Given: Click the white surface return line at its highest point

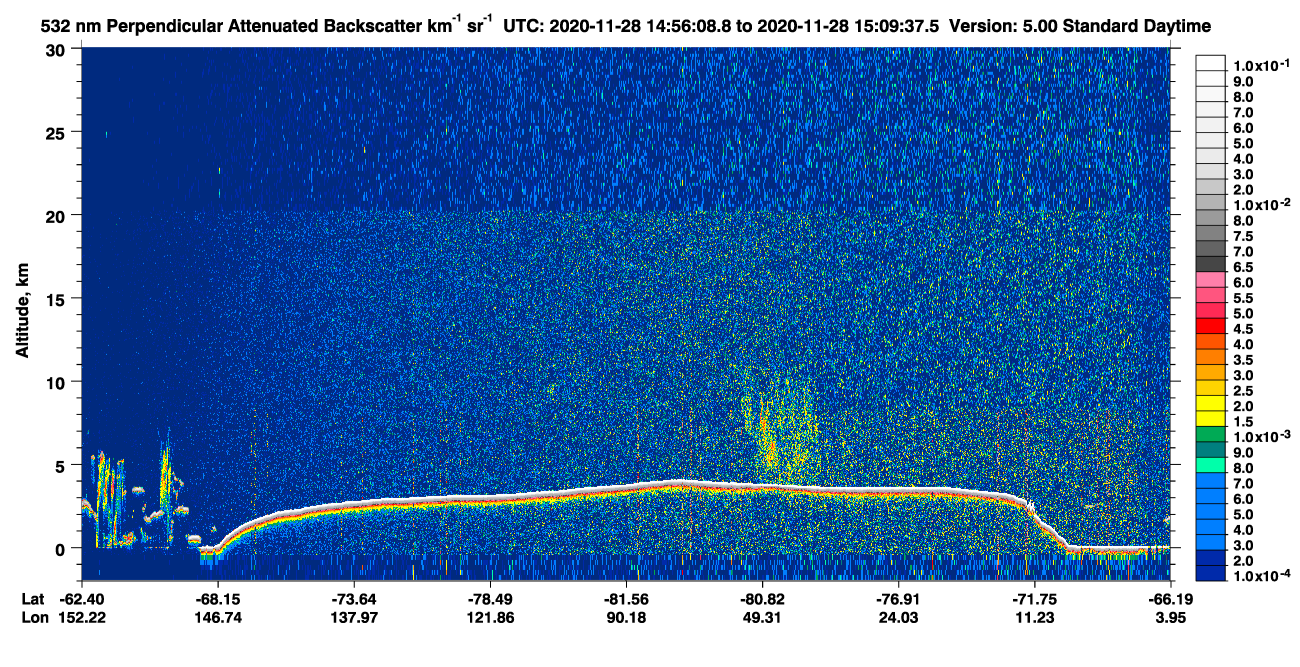Looking at the screenshot, I should 680,483.
